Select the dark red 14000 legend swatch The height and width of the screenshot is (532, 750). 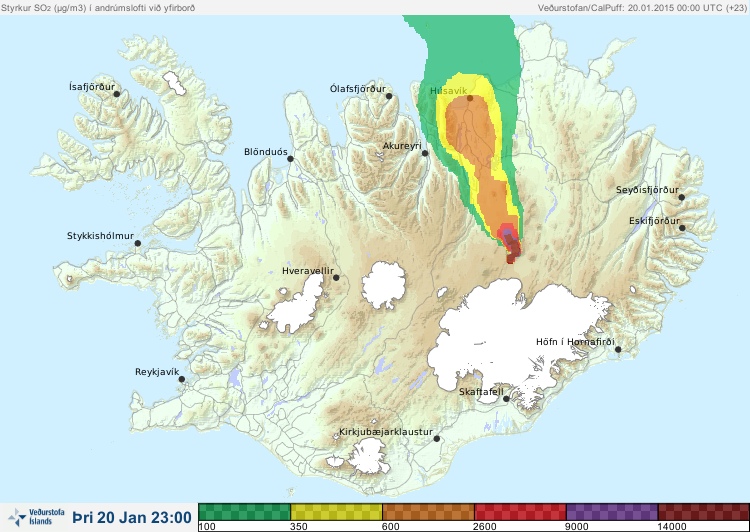pyautogui.click(x=703, y=512)
